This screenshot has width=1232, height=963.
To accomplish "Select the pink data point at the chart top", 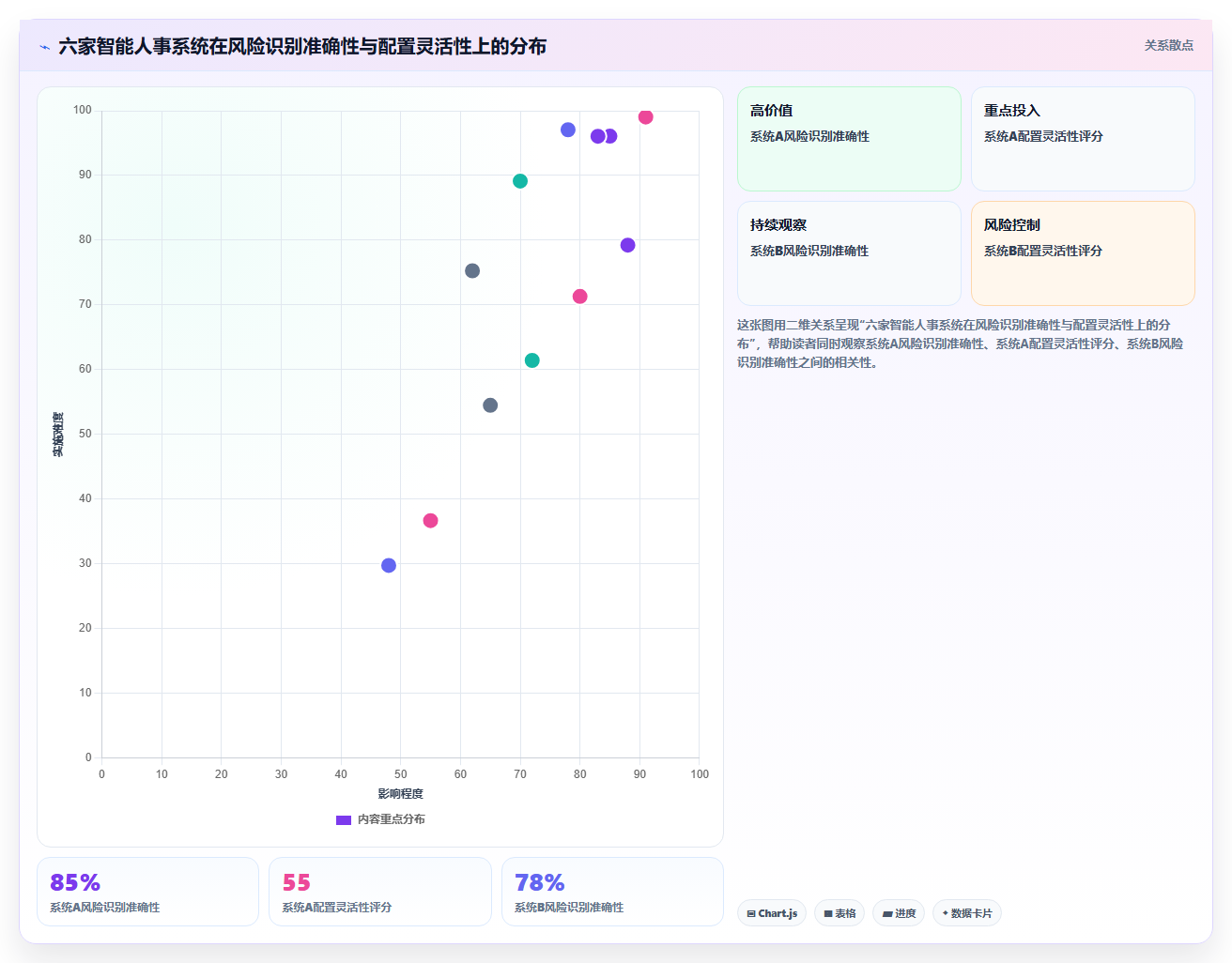I will [645, 117].
